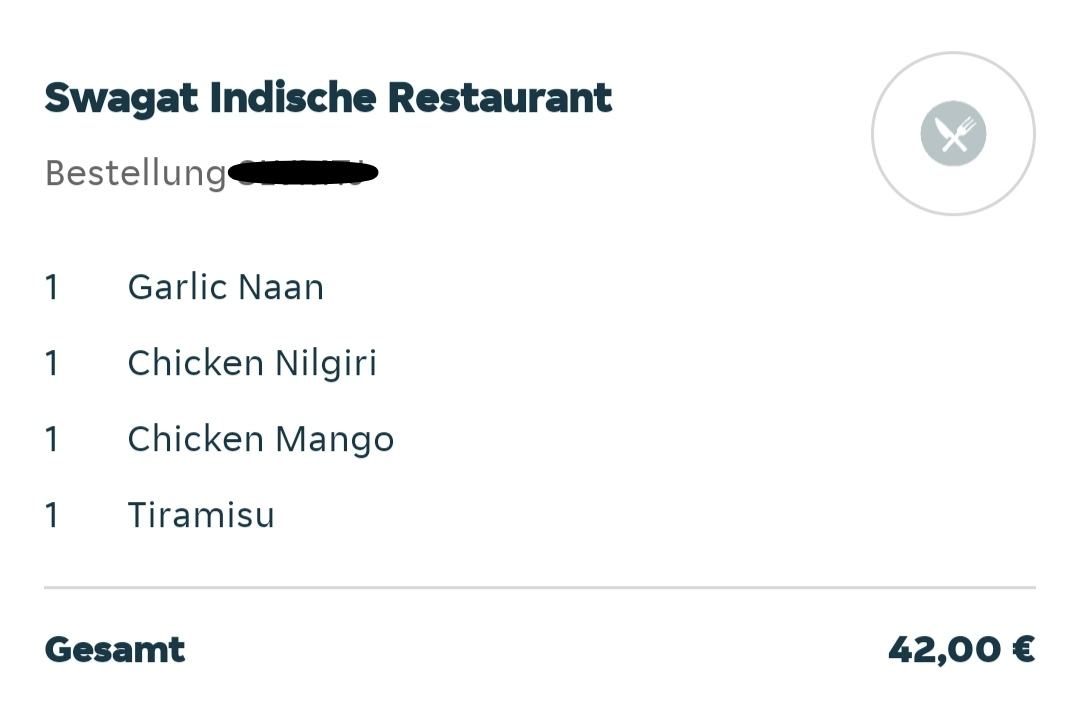
Task: Click the 42,00 € total amount
Action: tap(962, 649)
